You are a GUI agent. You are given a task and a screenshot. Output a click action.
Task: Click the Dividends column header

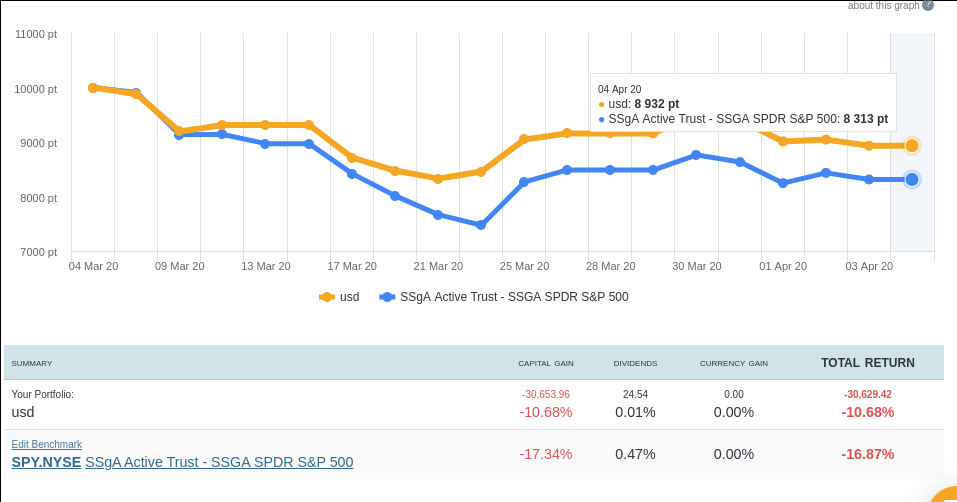[x=635, y=363]
